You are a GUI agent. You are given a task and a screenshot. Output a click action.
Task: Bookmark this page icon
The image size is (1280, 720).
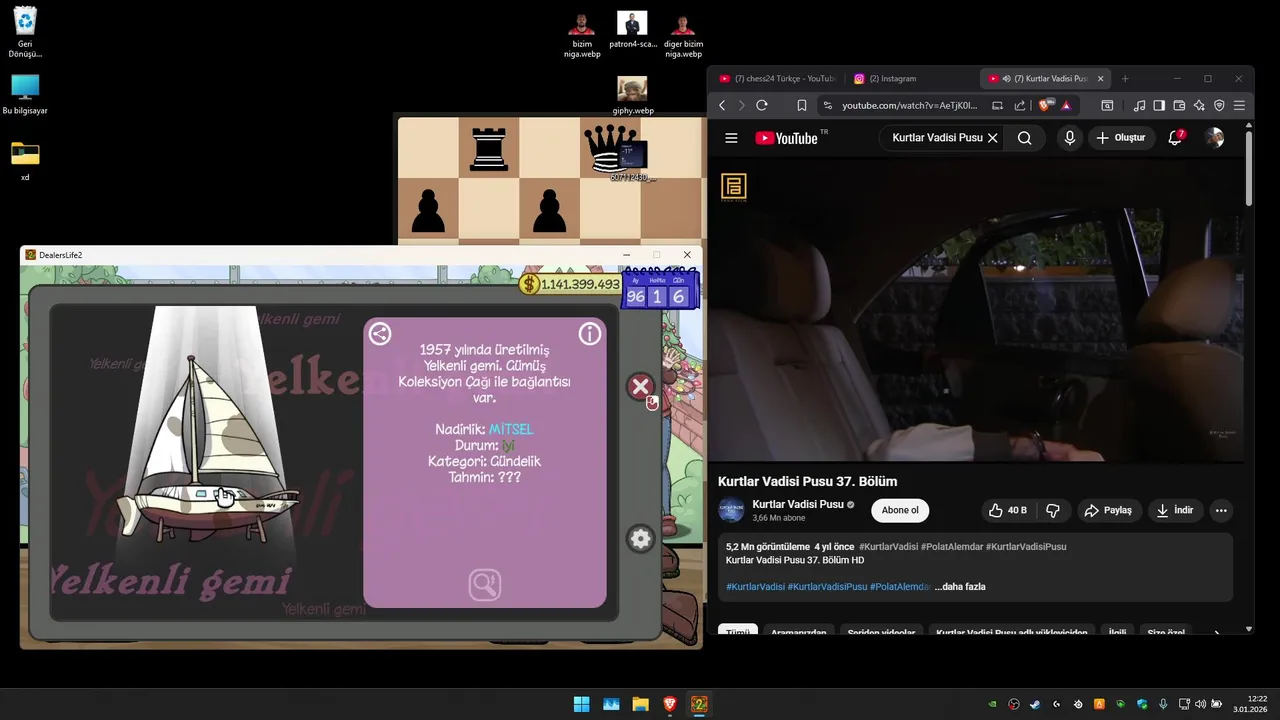(x=801, y=105)
